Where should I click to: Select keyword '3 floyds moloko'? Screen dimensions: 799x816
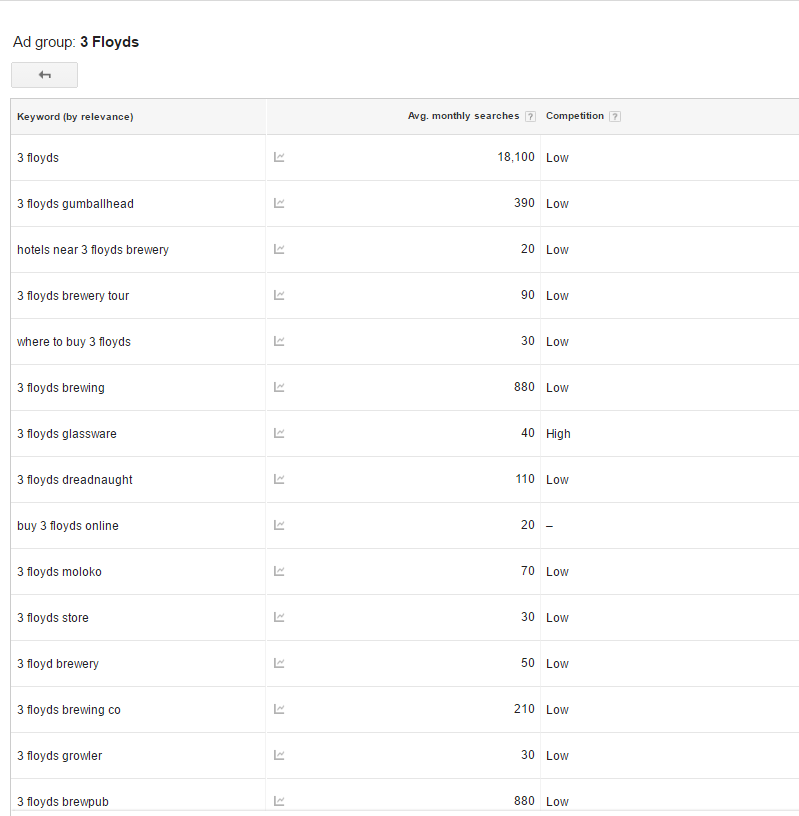tap(59, 571)
